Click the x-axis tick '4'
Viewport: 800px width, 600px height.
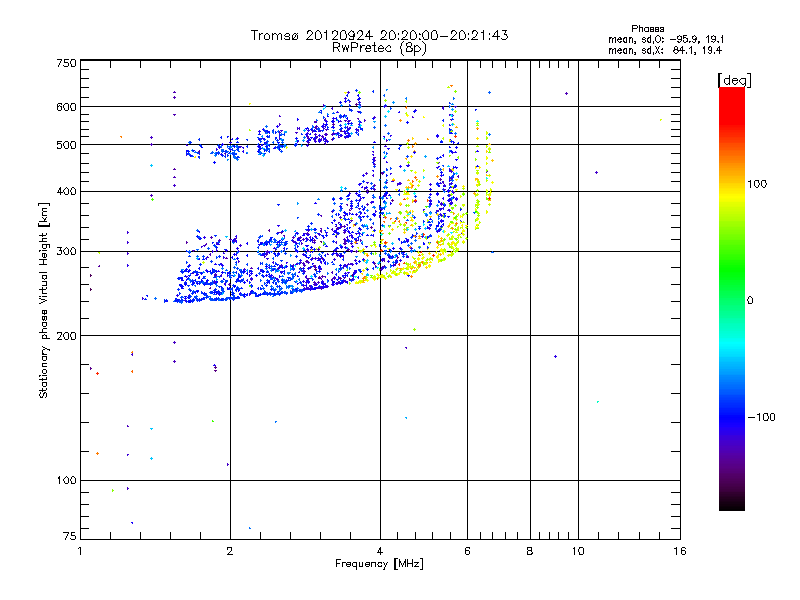(380, 551)
